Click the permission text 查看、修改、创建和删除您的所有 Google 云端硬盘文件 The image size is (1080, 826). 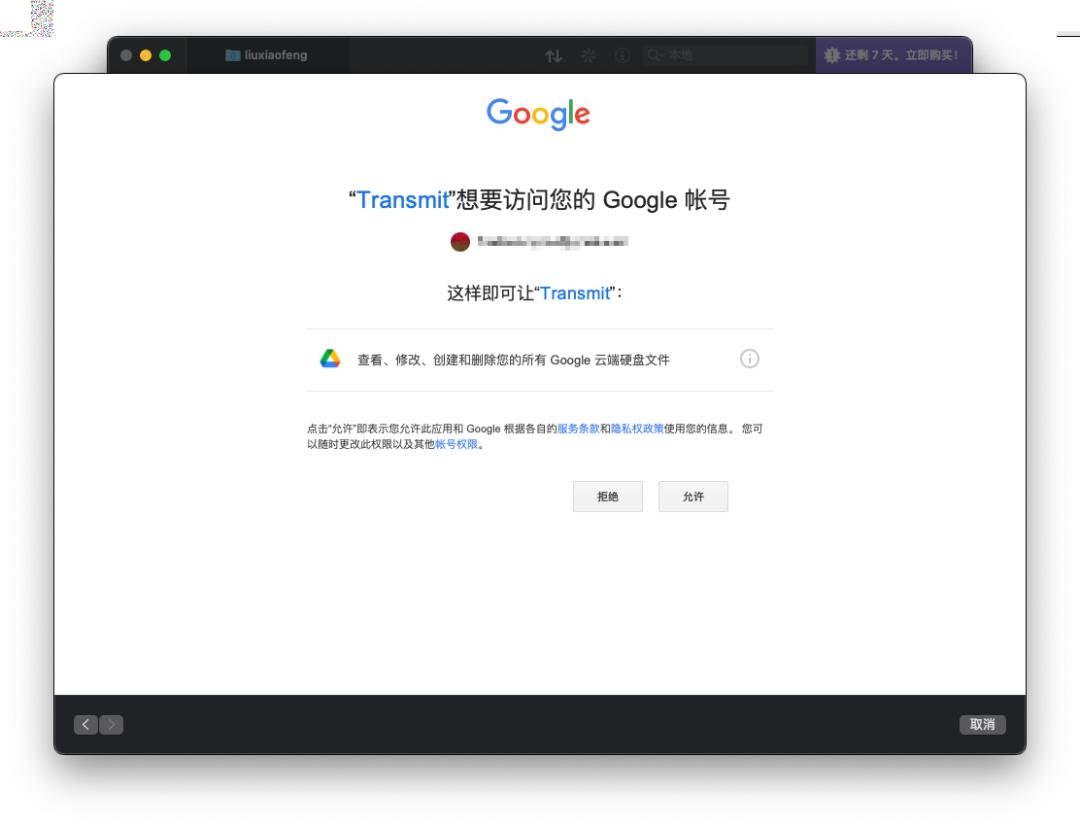pos(513,360)
